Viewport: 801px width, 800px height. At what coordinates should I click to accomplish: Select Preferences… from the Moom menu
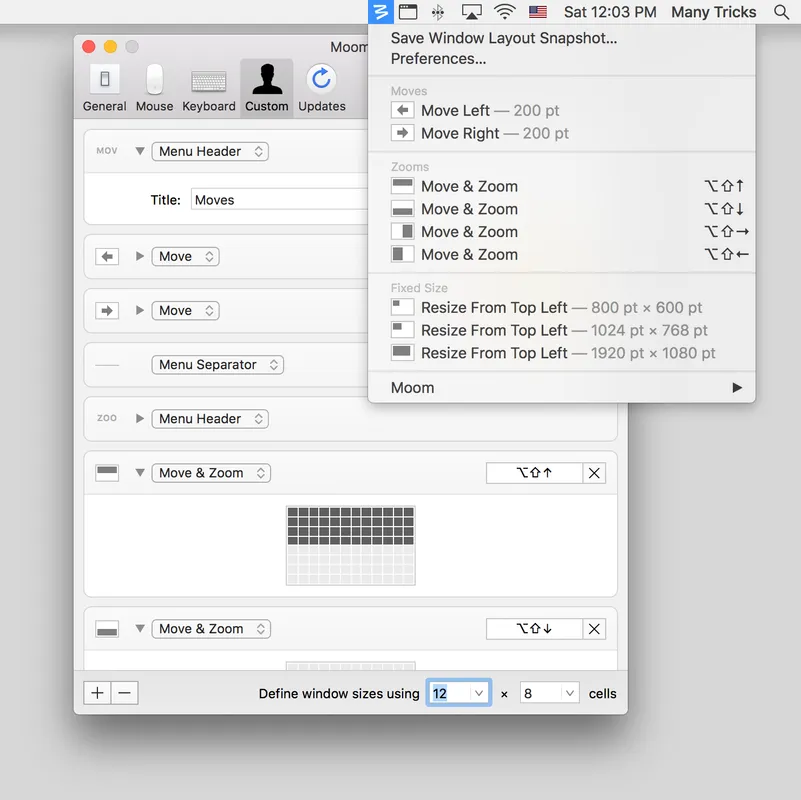[438, 59]
